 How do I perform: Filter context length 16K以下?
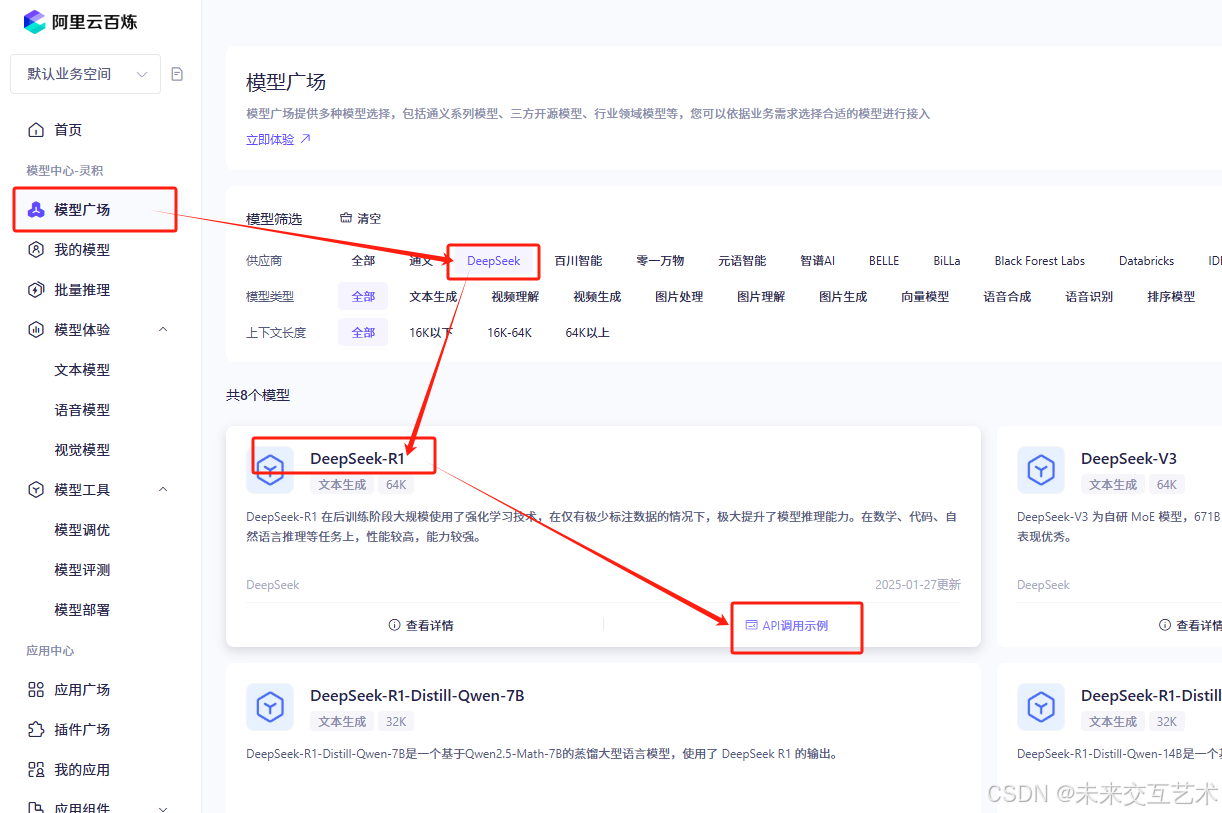pyautogui.click(x=431, y=333)
